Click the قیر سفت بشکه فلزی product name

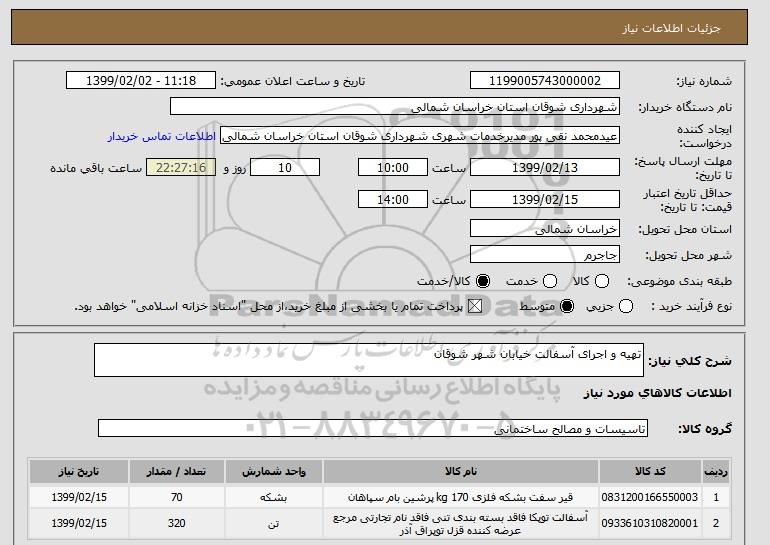461,497
